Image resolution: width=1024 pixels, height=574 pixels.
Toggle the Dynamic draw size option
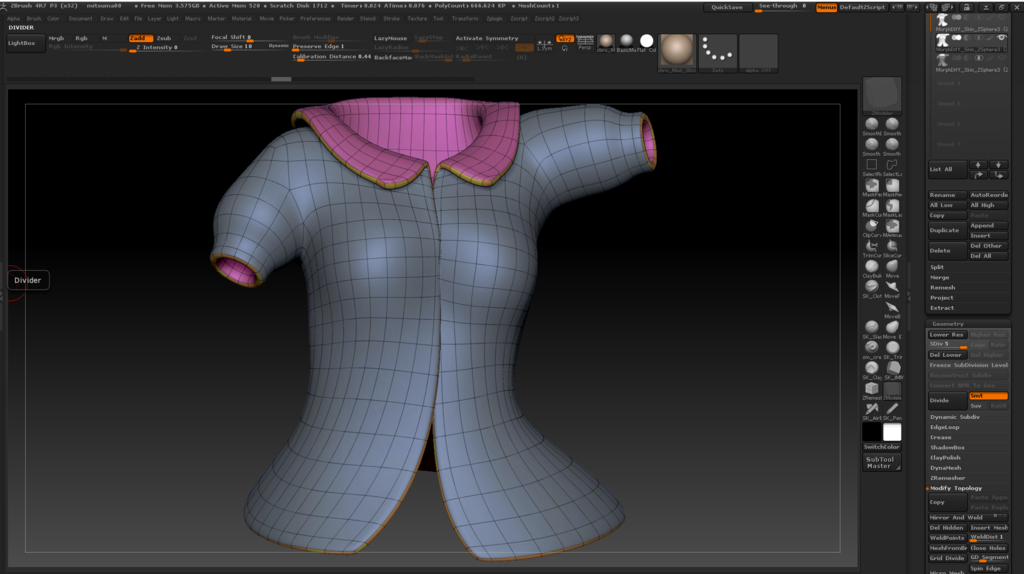pos(278,46)
